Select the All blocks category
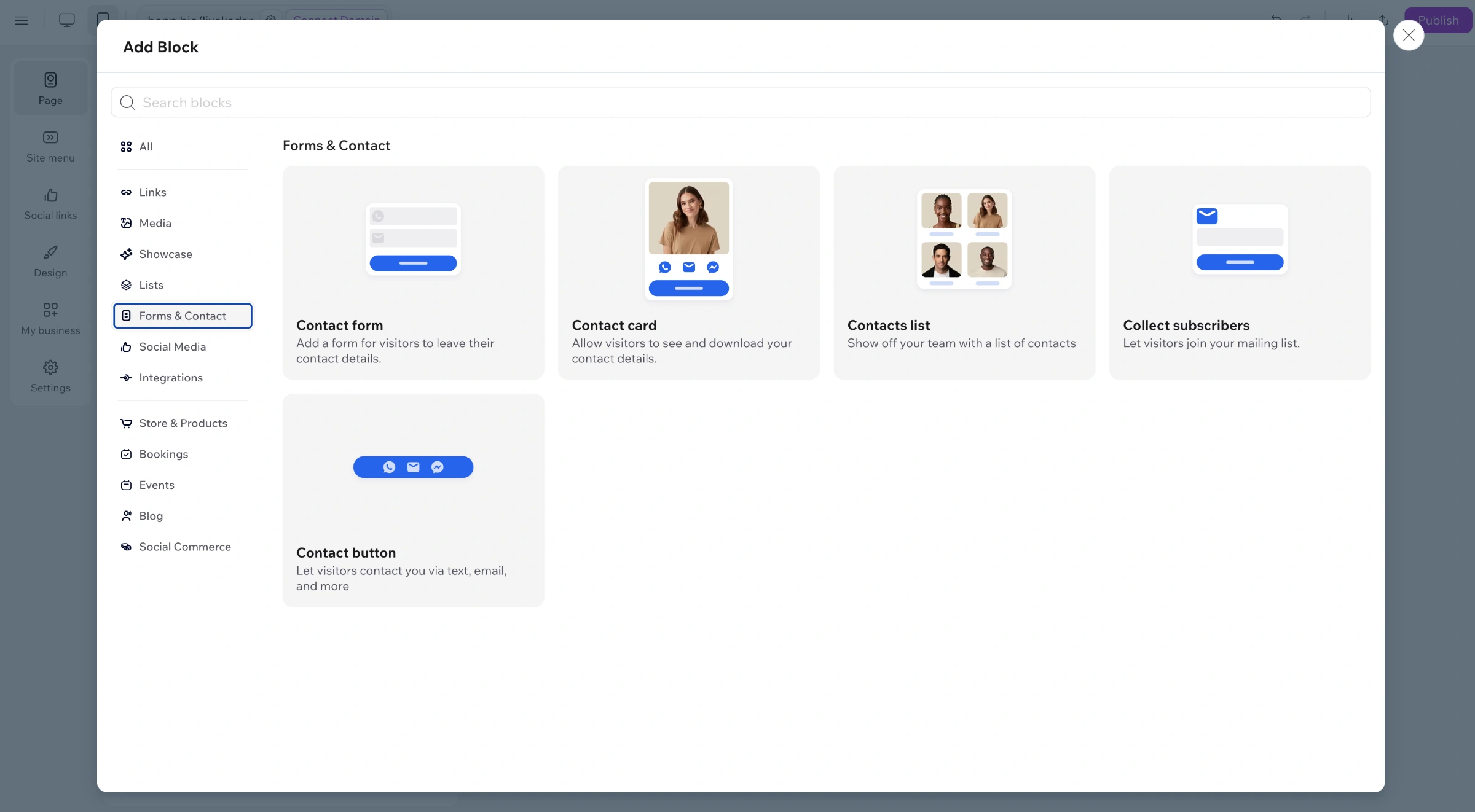Image resolution: width=1475 pixels, height=812 pixels. coord(183,147)
